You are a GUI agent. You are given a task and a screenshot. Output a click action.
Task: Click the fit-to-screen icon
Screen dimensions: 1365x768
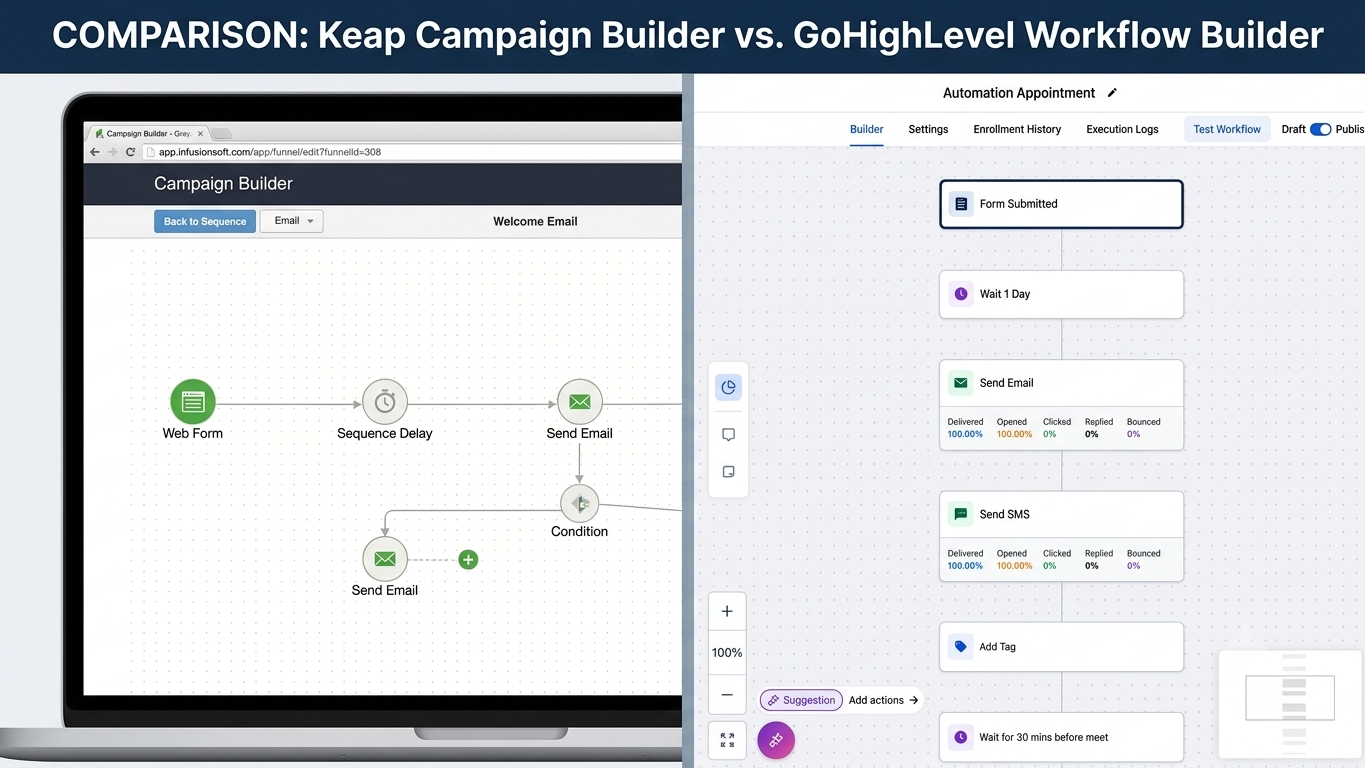point(727,741)
